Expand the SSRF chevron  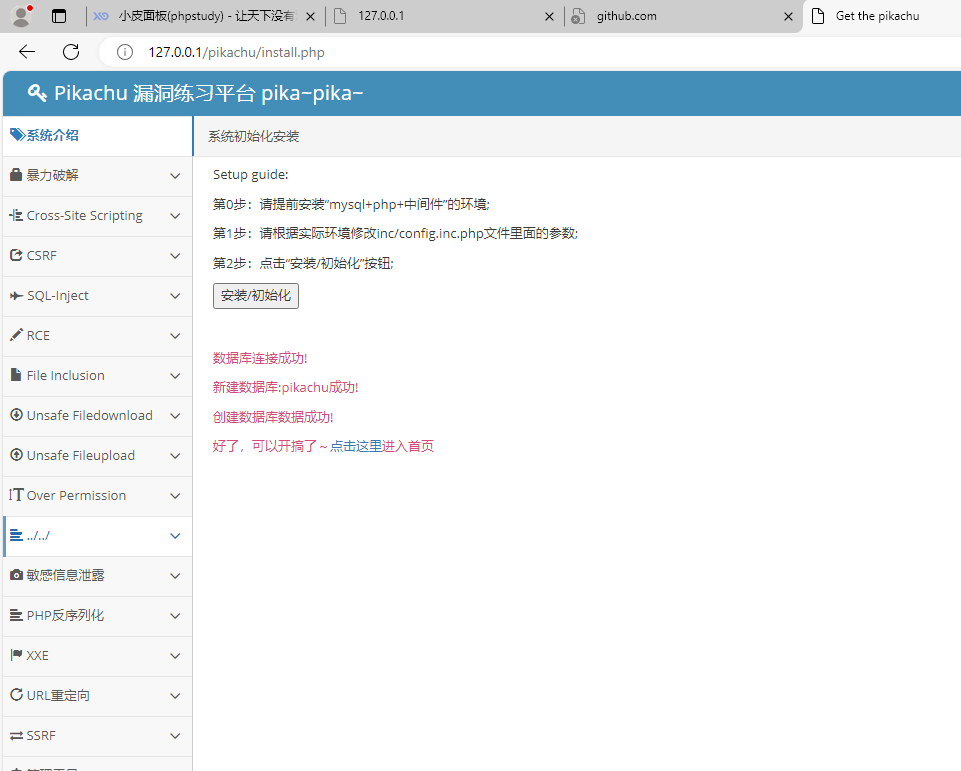tap(175, 735)
